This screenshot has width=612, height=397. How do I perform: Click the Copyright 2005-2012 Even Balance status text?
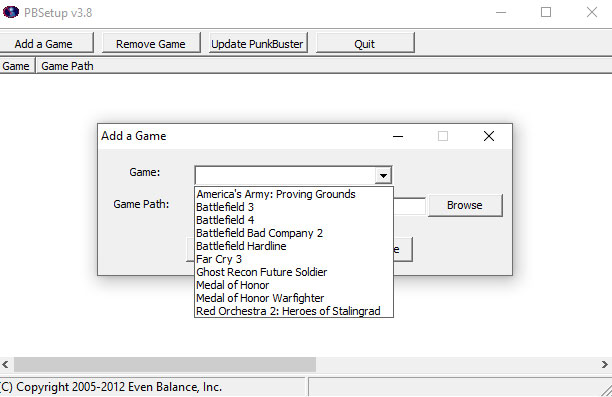click(111, 387)
